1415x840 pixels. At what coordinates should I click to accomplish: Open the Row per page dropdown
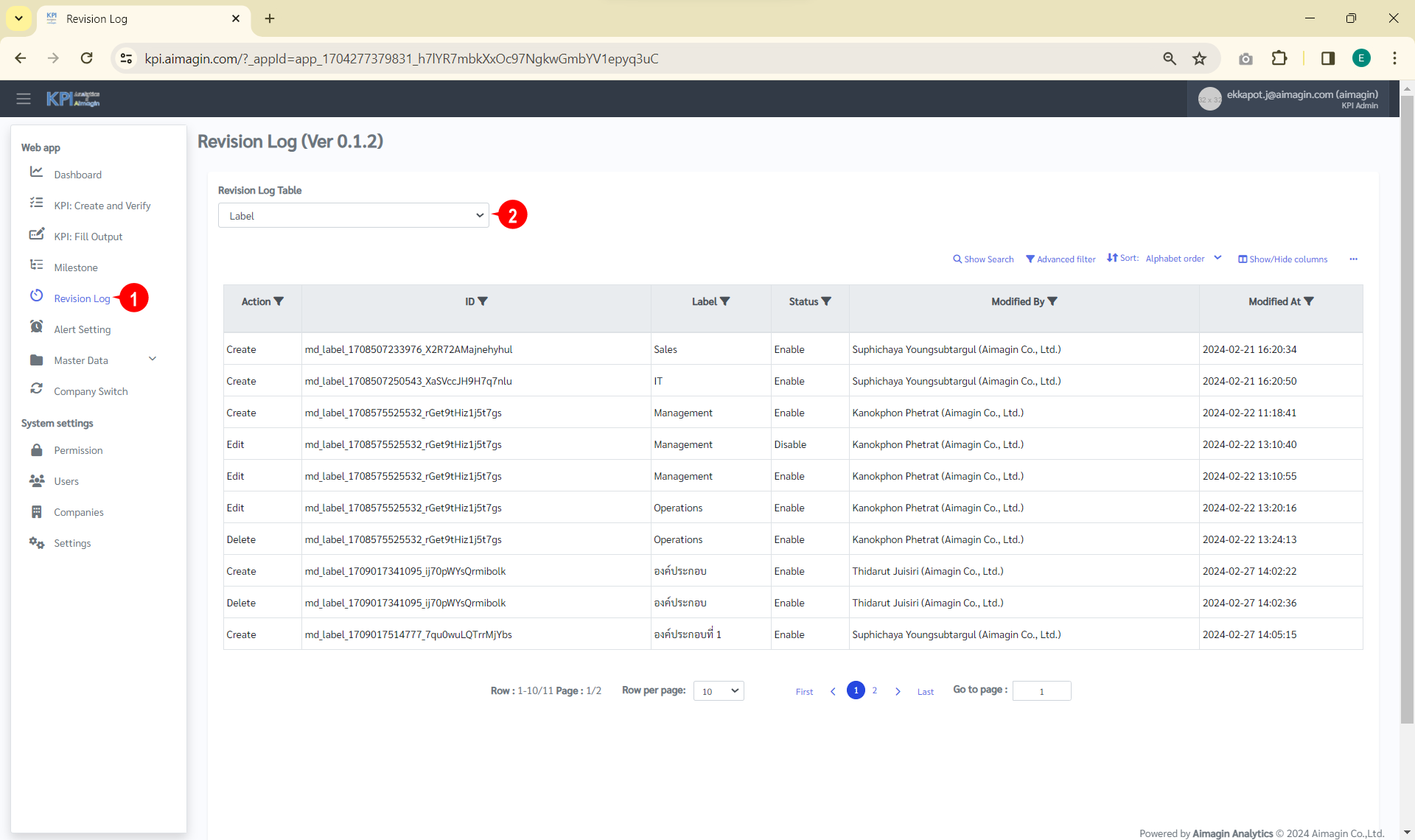(719, 691)
